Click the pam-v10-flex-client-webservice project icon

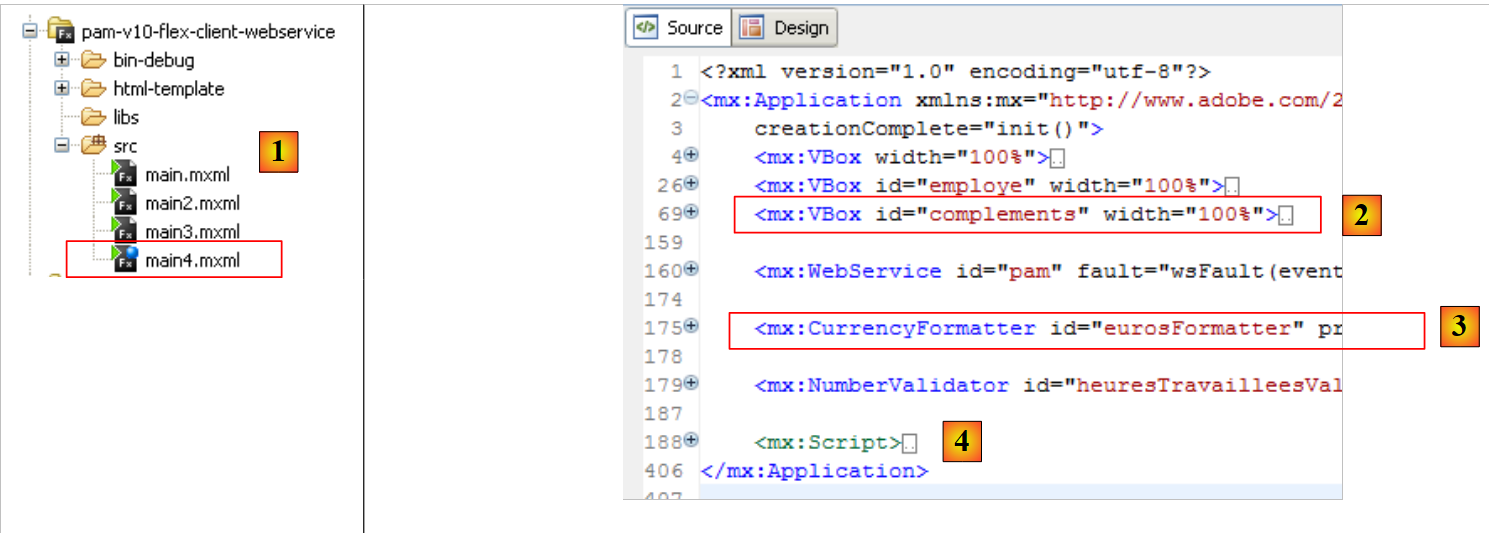61,31
